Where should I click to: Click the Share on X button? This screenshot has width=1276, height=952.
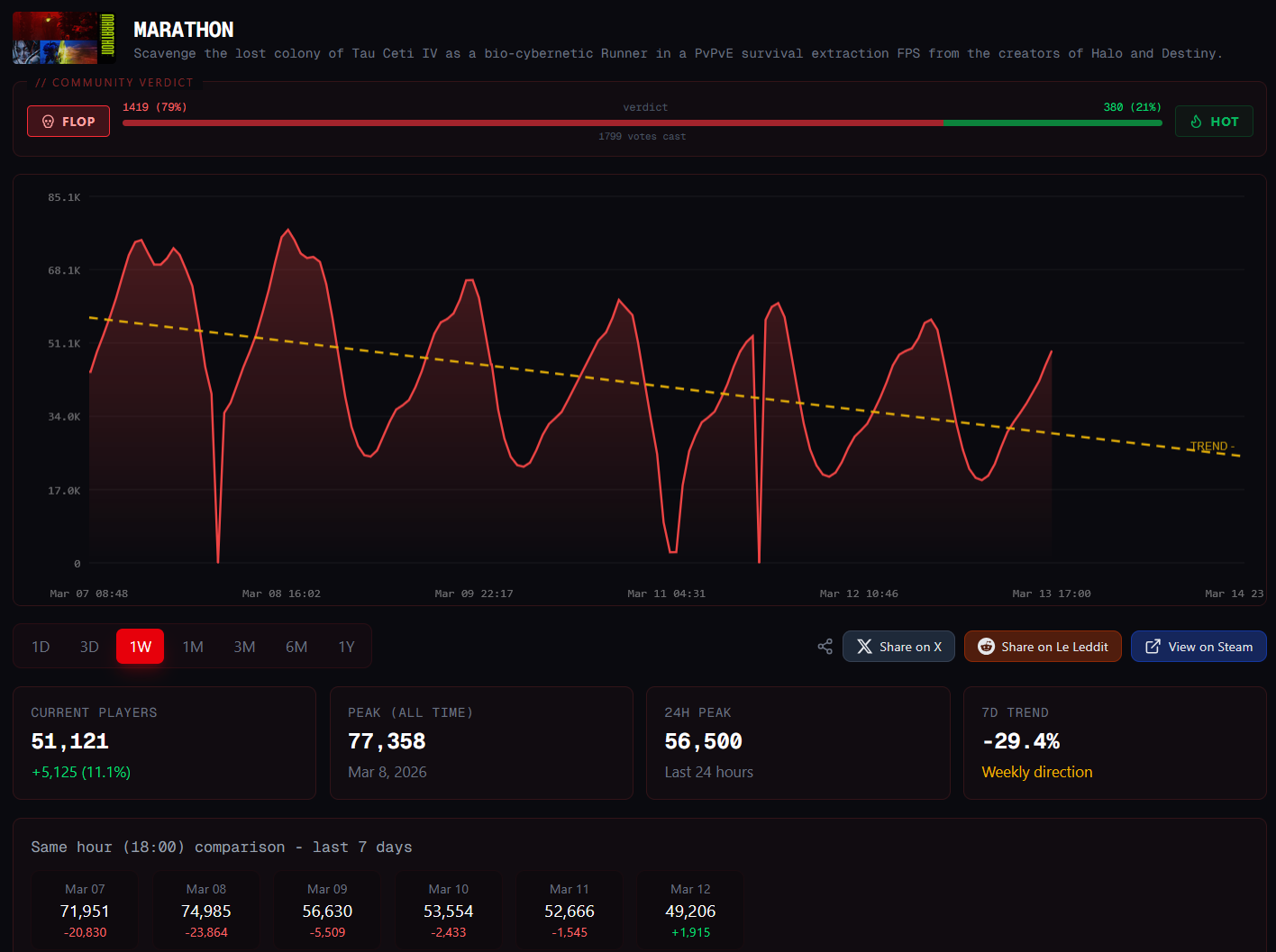click(x=898, y=647)
